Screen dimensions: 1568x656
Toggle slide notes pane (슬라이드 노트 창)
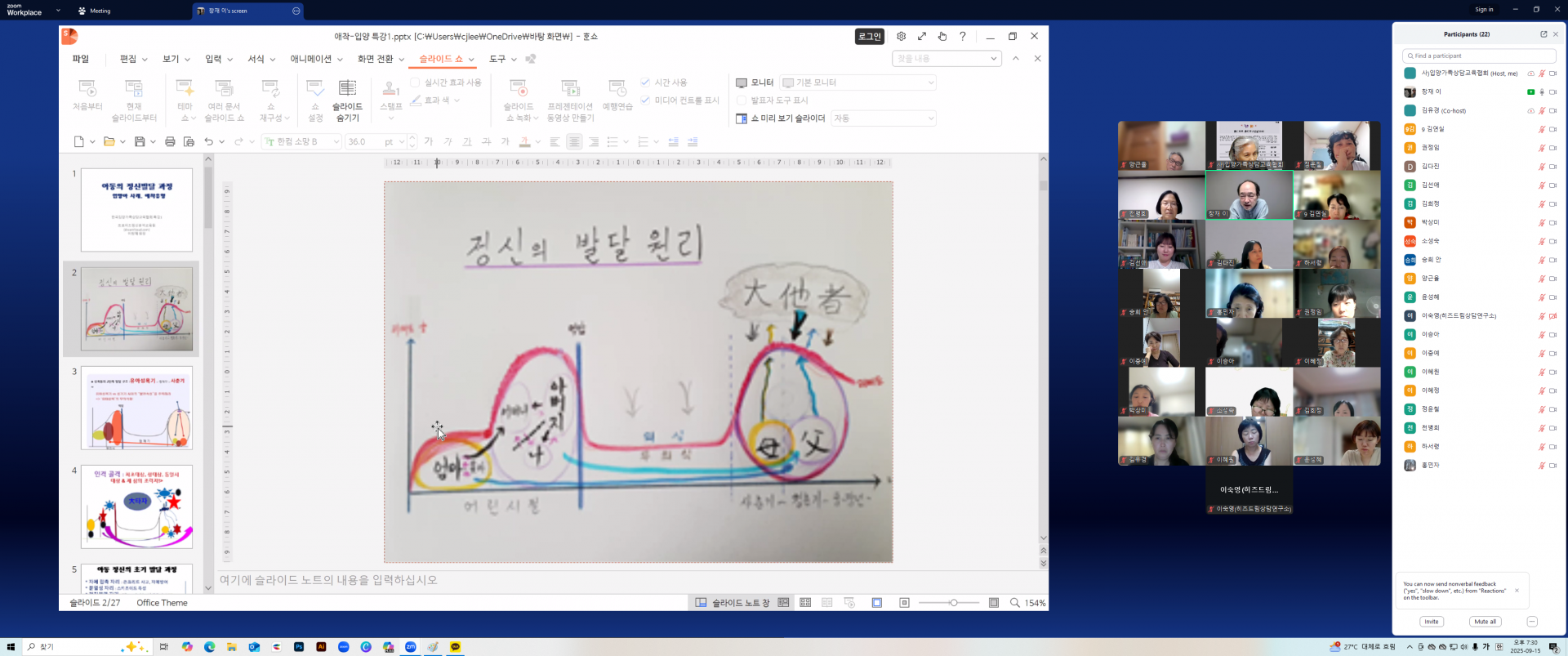click(733, 603)
